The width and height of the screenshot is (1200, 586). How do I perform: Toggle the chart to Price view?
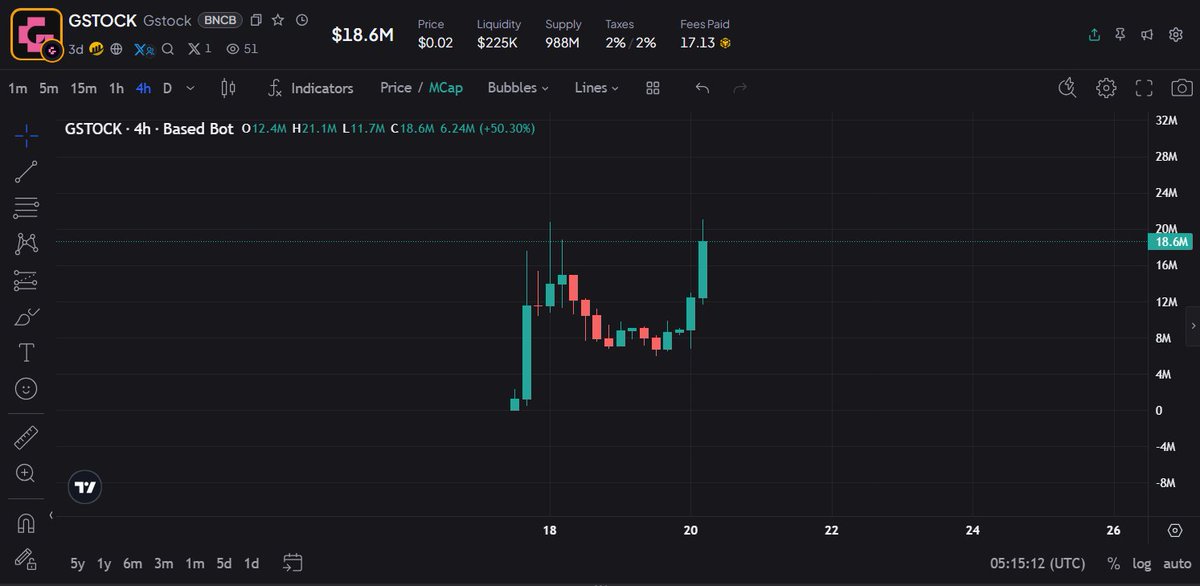[x=395, y=88]
